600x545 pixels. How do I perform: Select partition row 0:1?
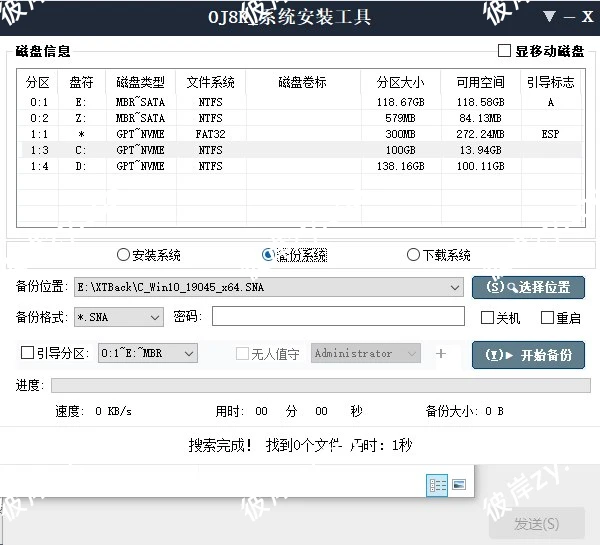pos(301,102)
